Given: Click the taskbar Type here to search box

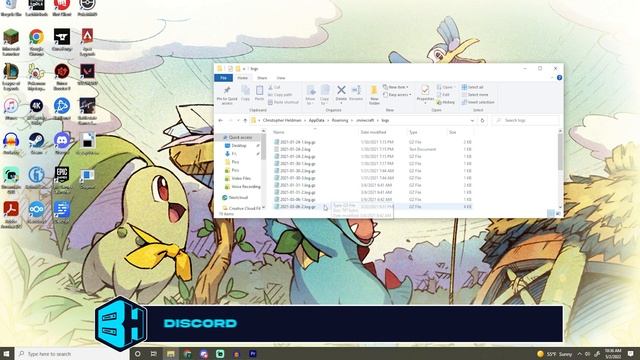Looking at the screenshot, I should point(72,353).
